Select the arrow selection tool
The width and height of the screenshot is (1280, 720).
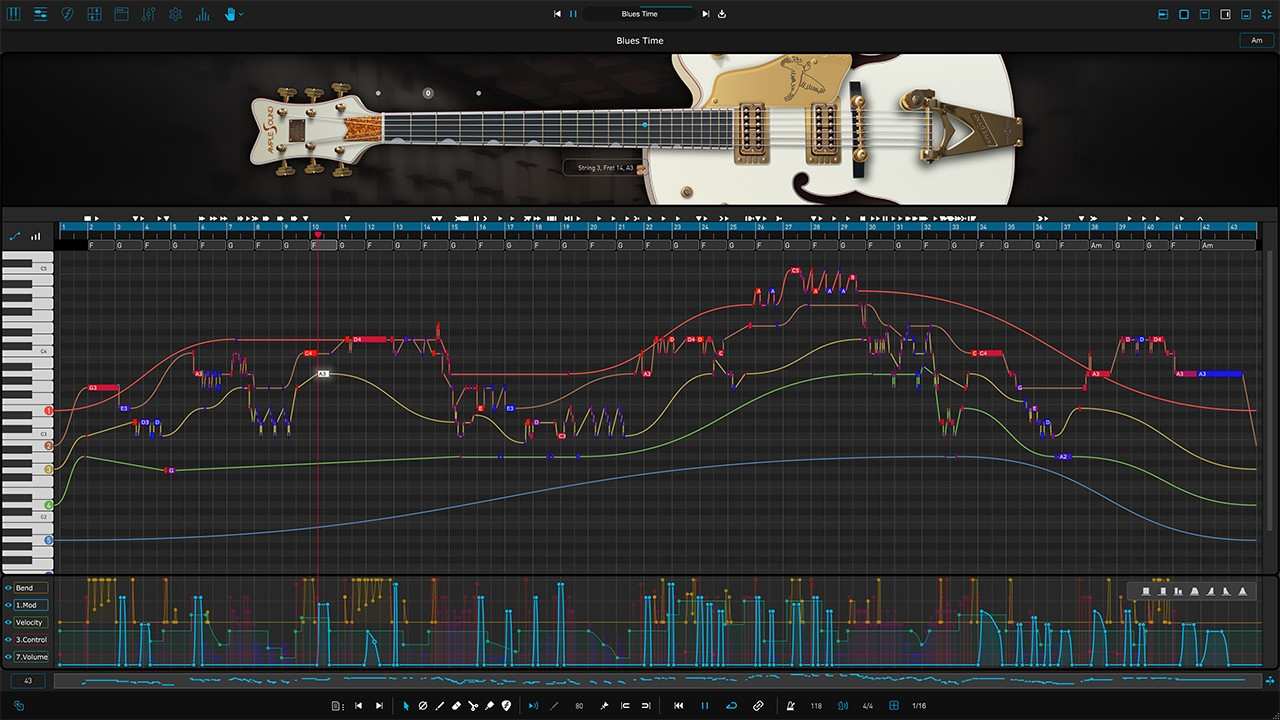click(406, 706)
